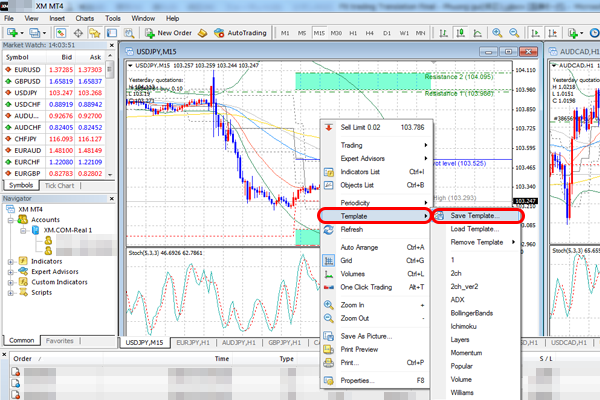Select the bar chart toolbar icon
Viewport: 600px width, 400px height.
point(443,33)
